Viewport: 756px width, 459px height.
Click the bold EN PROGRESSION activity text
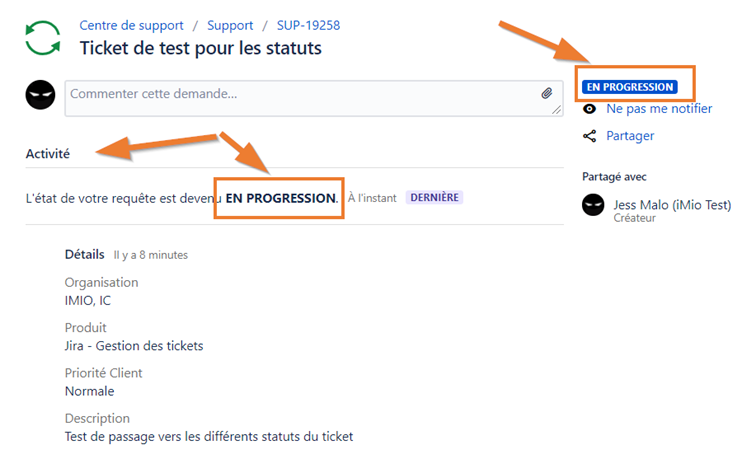(281, 198)
